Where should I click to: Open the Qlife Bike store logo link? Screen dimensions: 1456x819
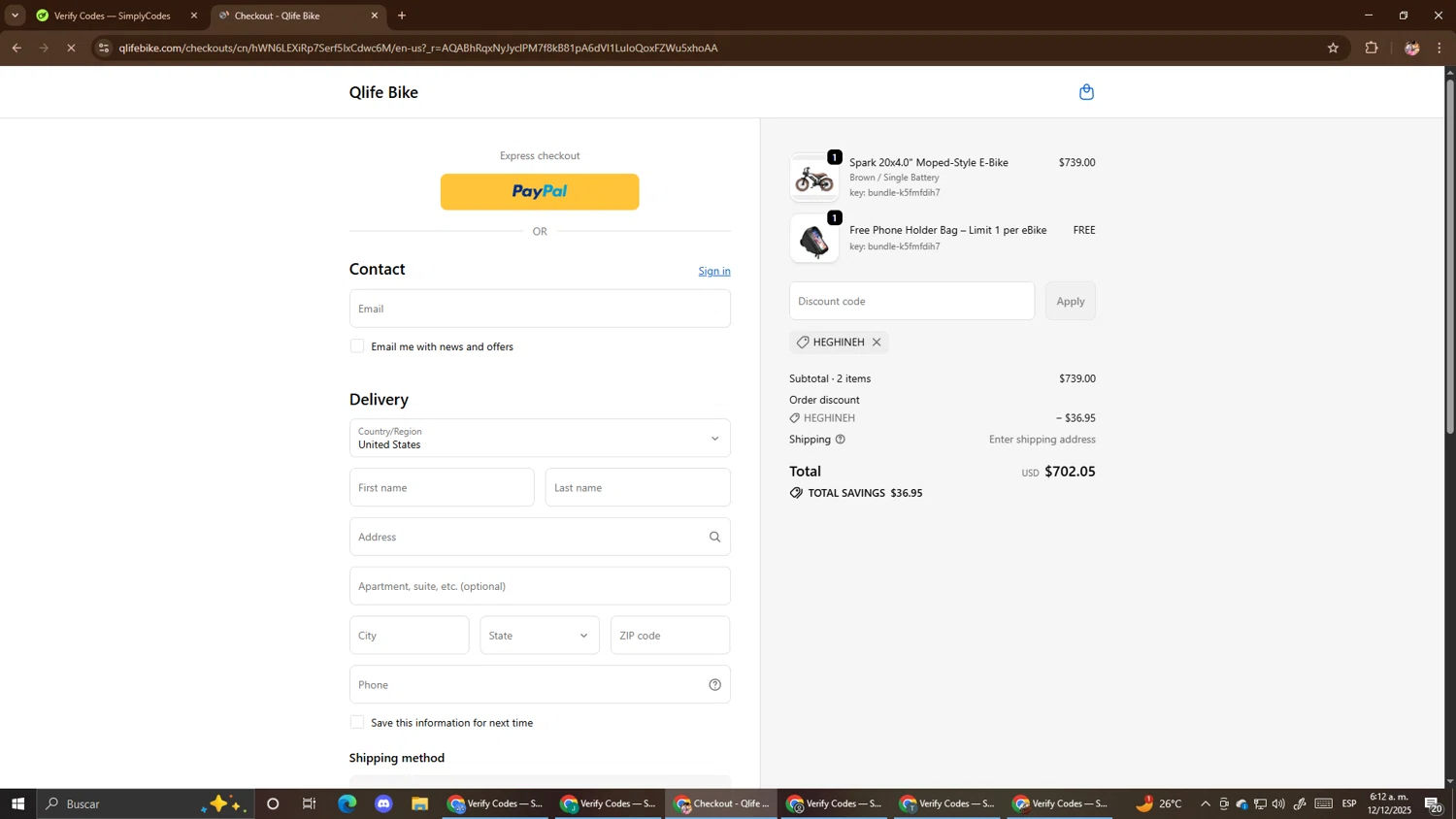click(x=383, y=92)
